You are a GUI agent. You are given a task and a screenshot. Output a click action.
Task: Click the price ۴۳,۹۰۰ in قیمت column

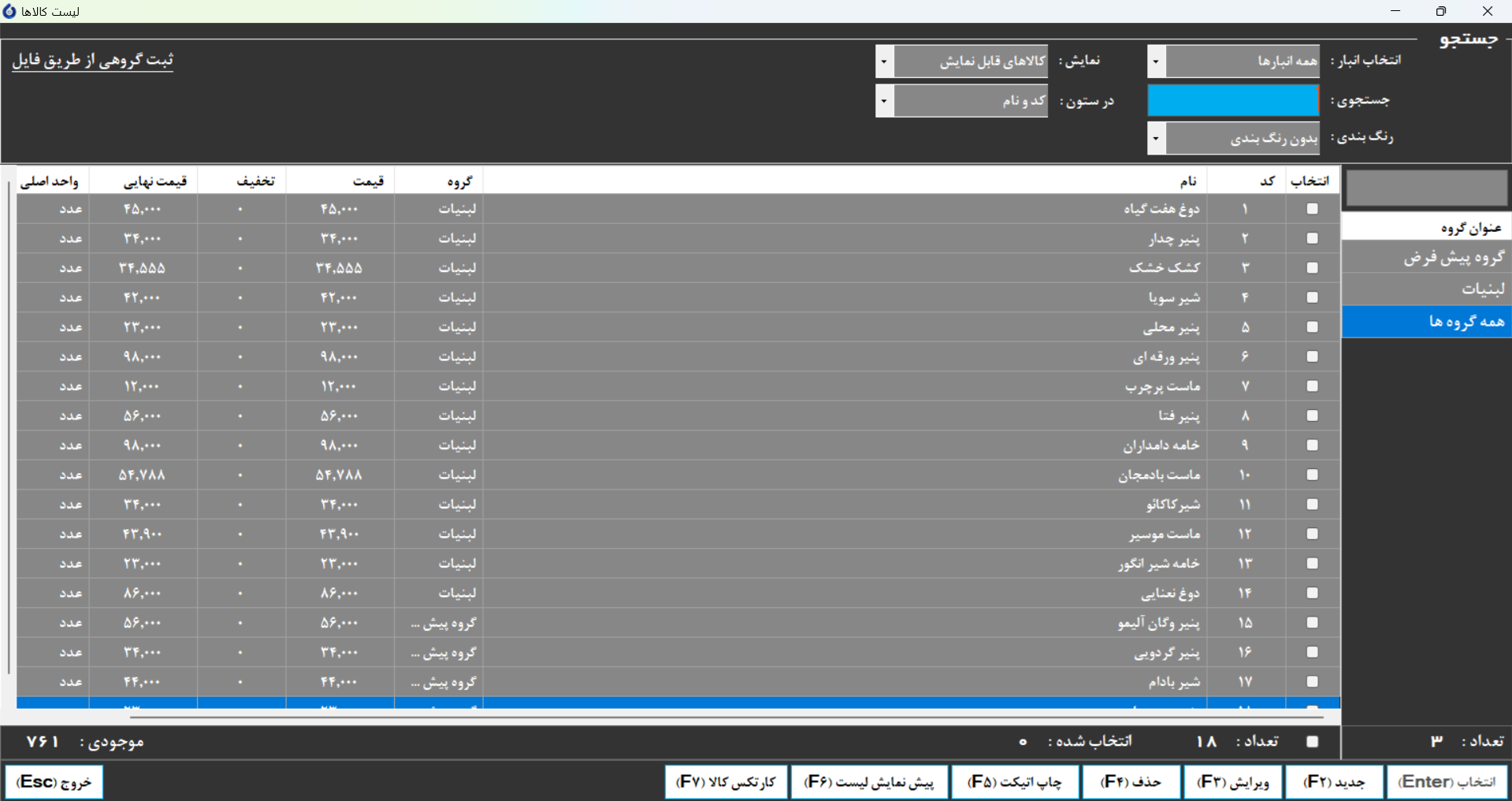tap(340, 534)
